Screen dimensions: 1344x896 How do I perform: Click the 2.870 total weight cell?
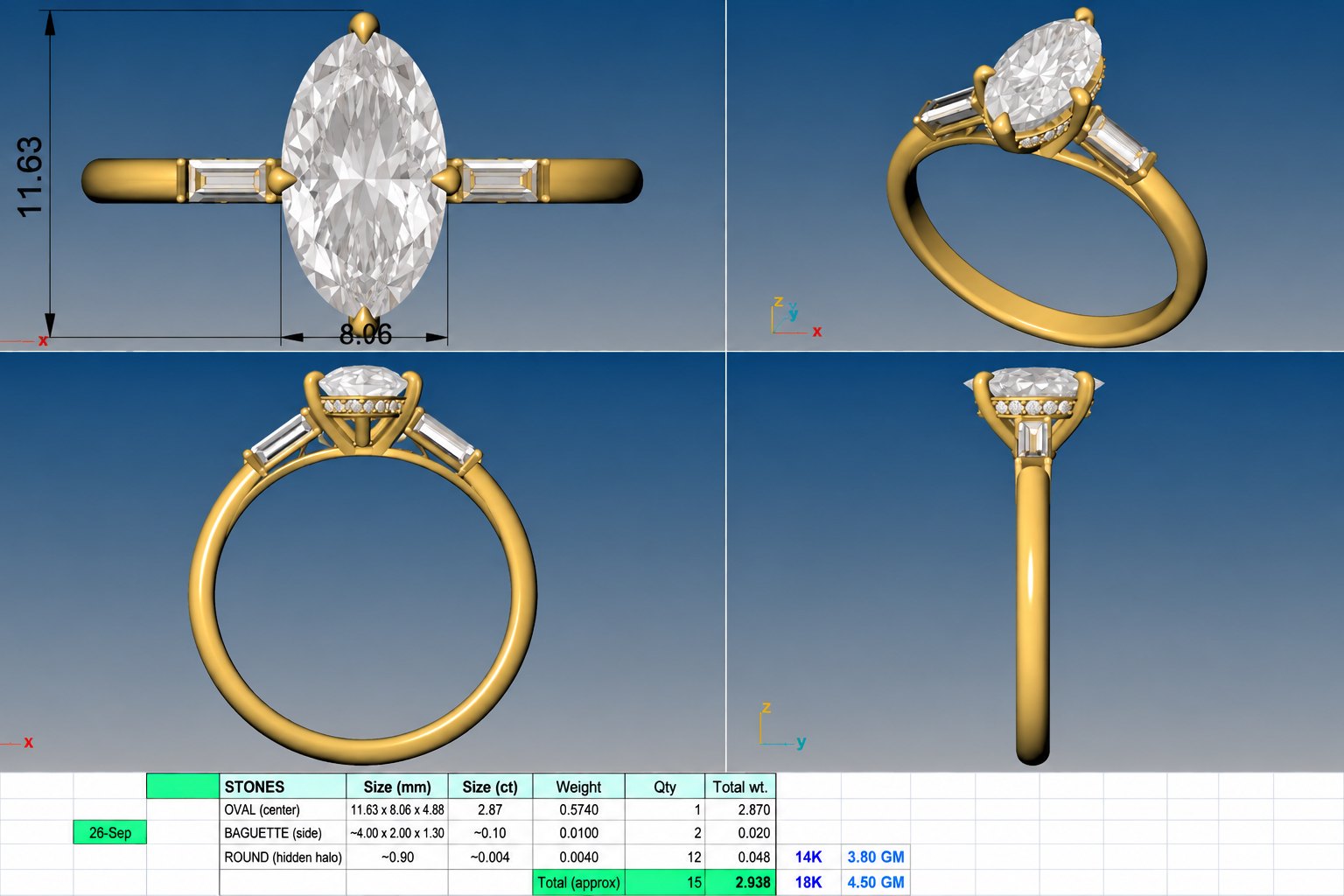(740, 810)
